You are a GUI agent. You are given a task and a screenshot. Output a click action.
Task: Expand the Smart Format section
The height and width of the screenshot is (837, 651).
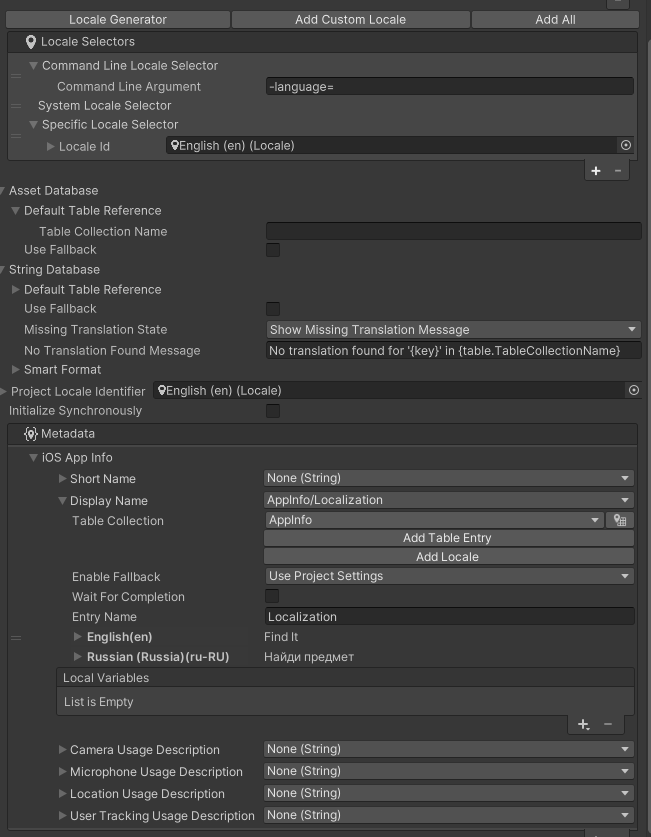point(15,370)
